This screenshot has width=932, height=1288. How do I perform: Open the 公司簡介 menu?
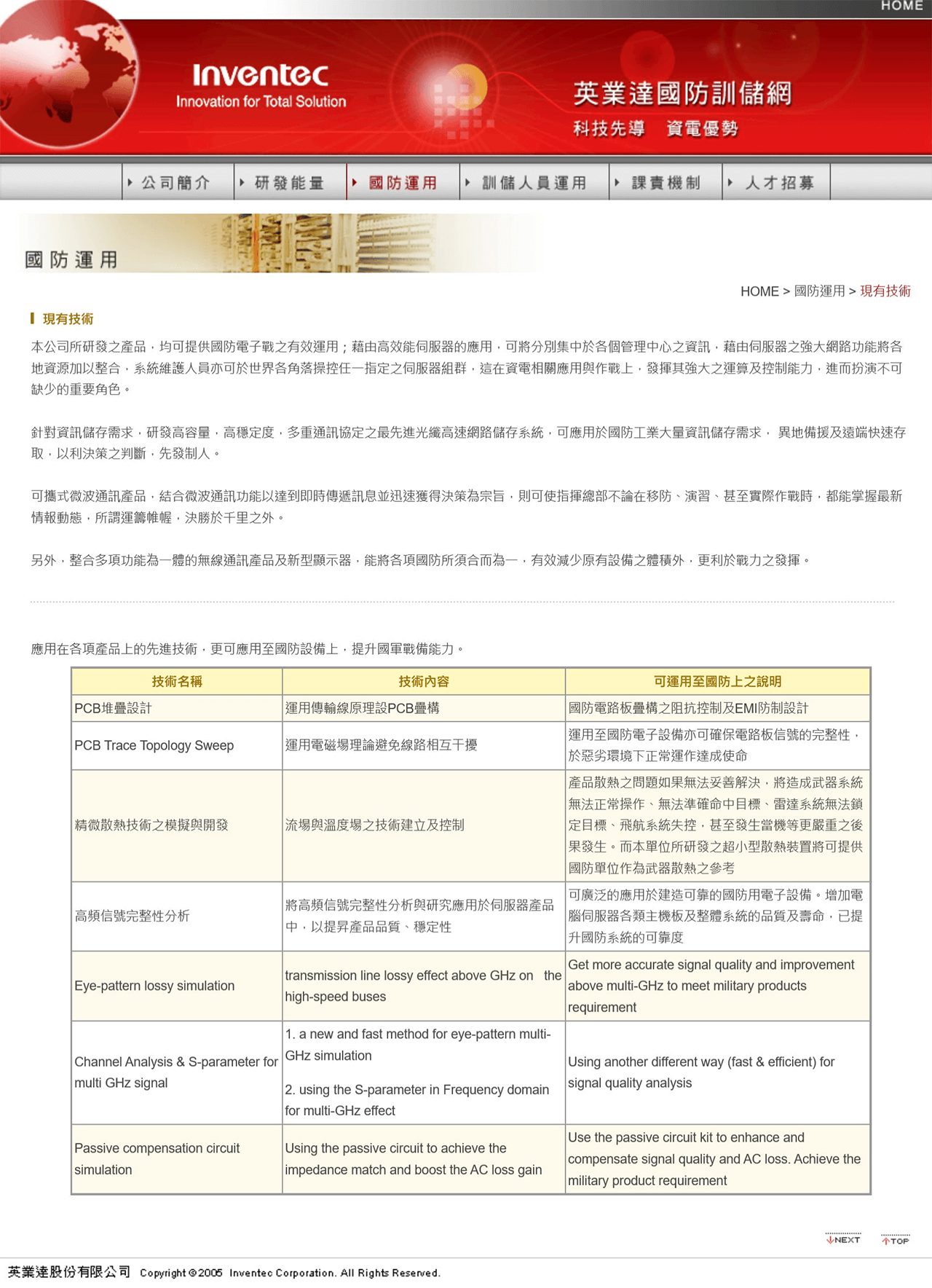point(178,182)
